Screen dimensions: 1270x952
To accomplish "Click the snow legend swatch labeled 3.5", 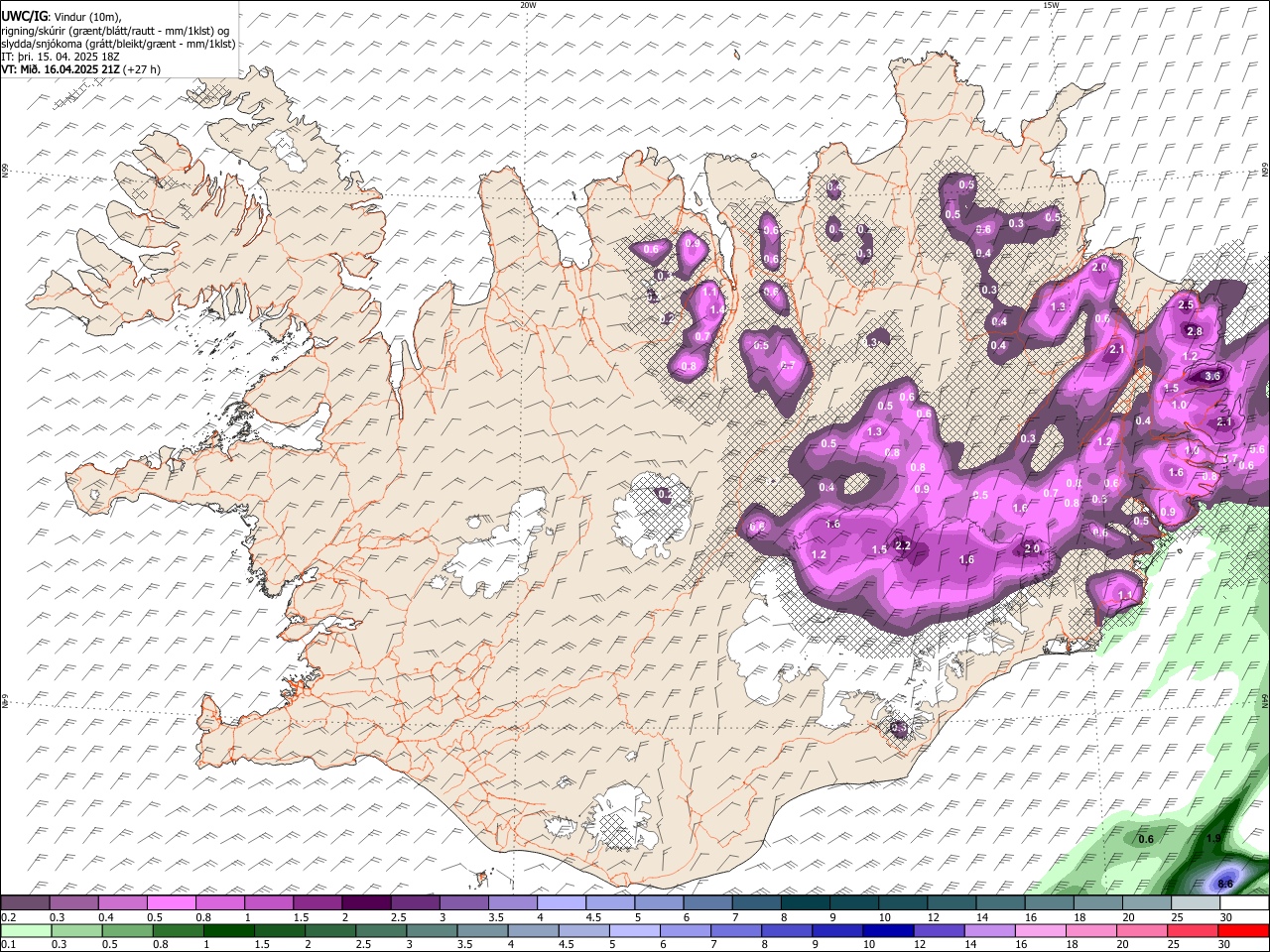I will pos(512,902).
